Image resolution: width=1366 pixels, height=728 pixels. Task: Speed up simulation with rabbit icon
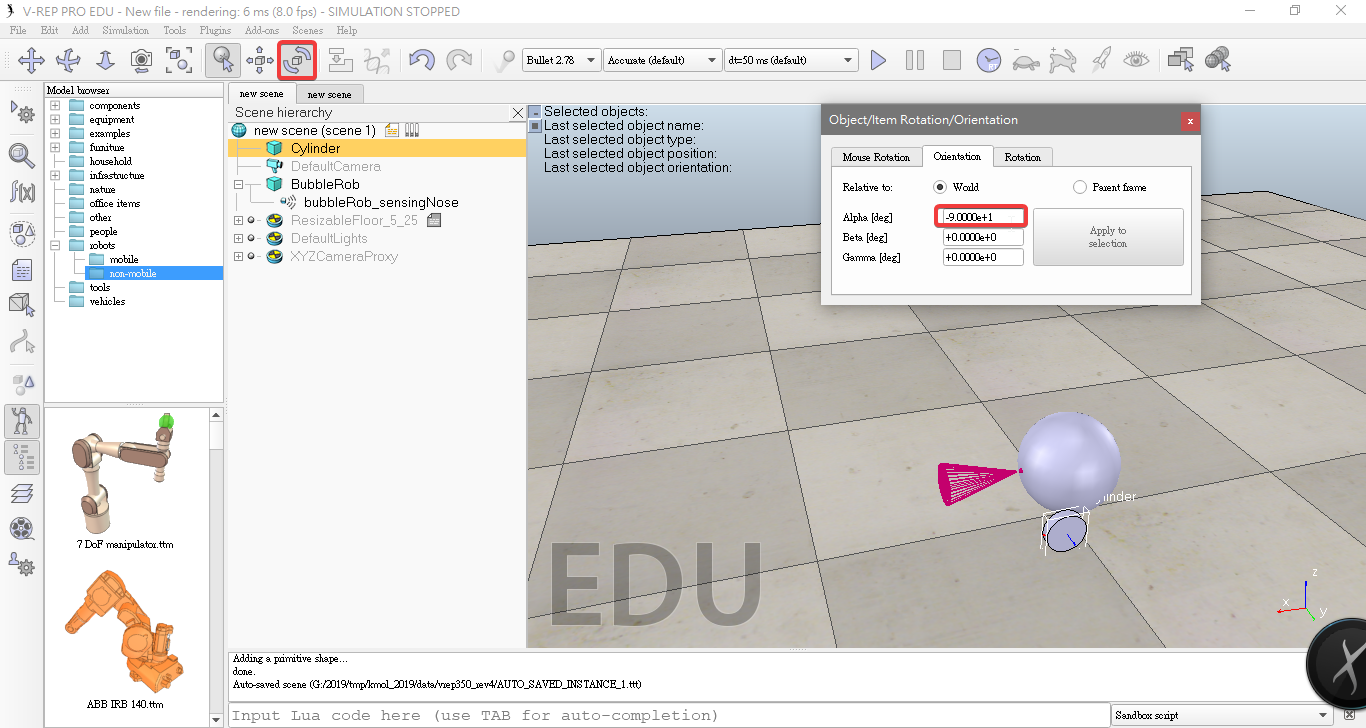tap(1063, 60)
